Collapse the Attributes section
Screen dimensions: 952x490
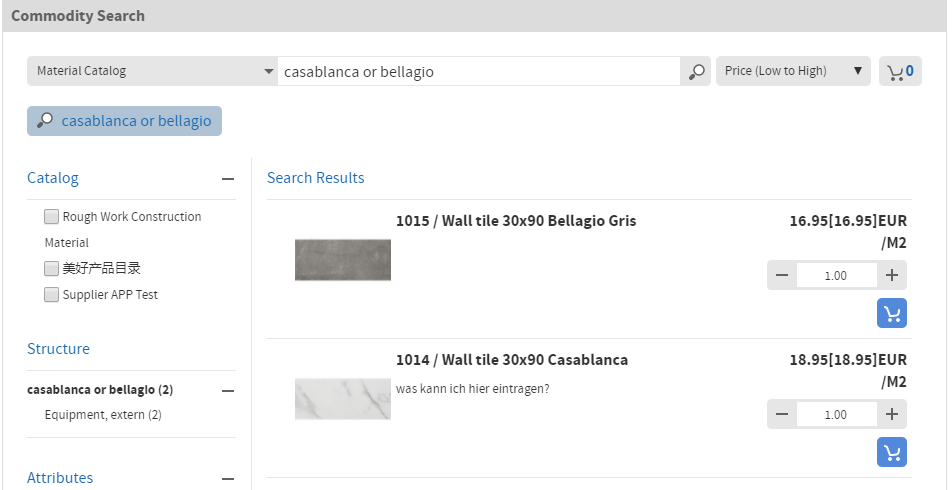pyautogui.click(x=228, y=478)
